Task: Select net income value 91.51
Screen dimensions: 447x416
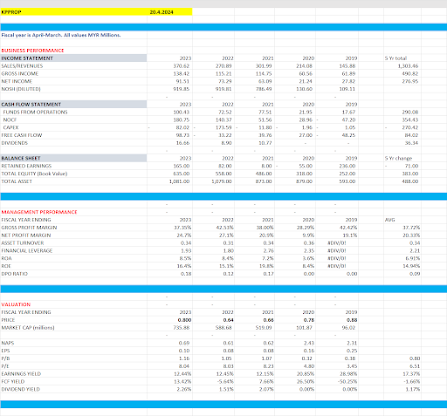Action: (x=183, y=81)
